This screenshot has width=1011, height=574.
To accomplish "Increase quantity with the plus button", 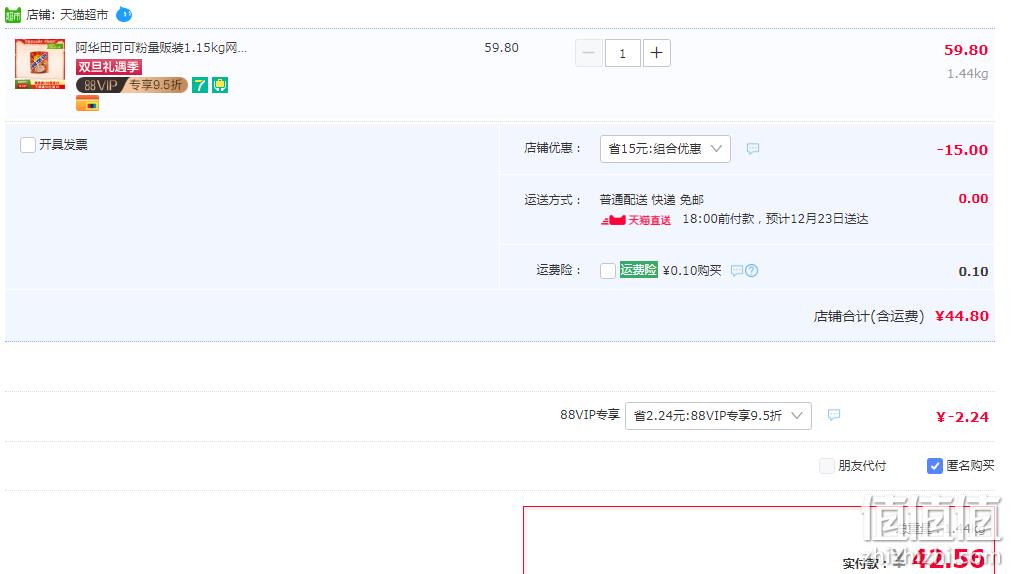I will pyautogui.click(x=656, y=53).
